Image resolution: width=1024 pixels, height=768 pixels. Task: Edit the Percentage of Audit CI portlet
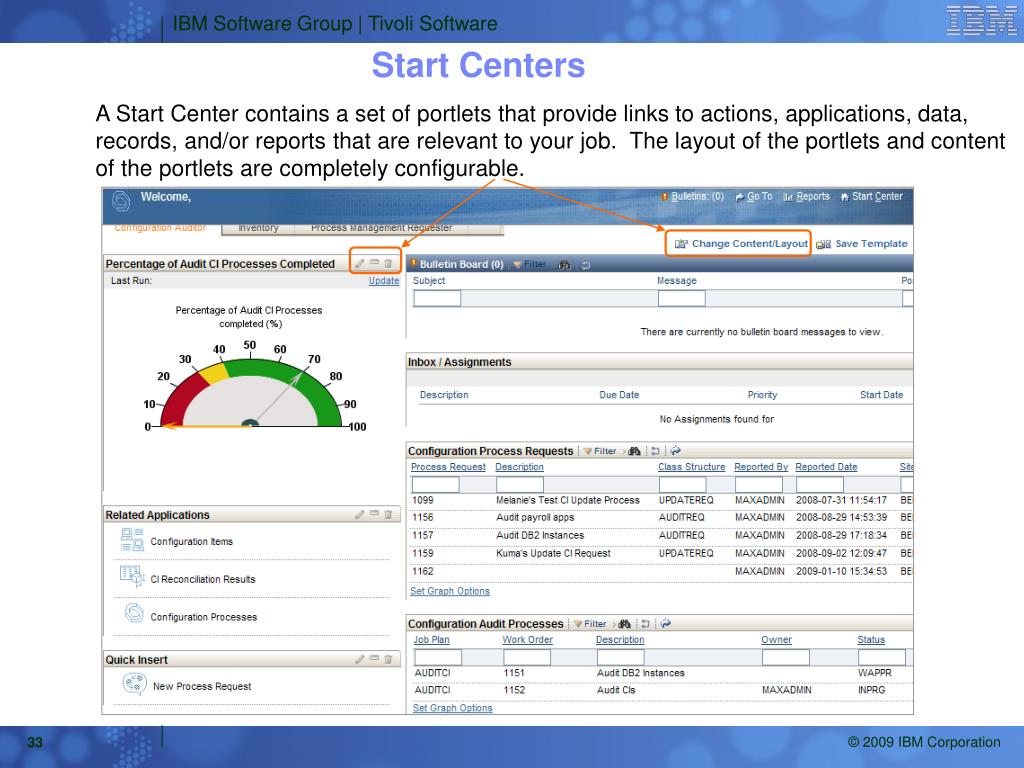360,263
